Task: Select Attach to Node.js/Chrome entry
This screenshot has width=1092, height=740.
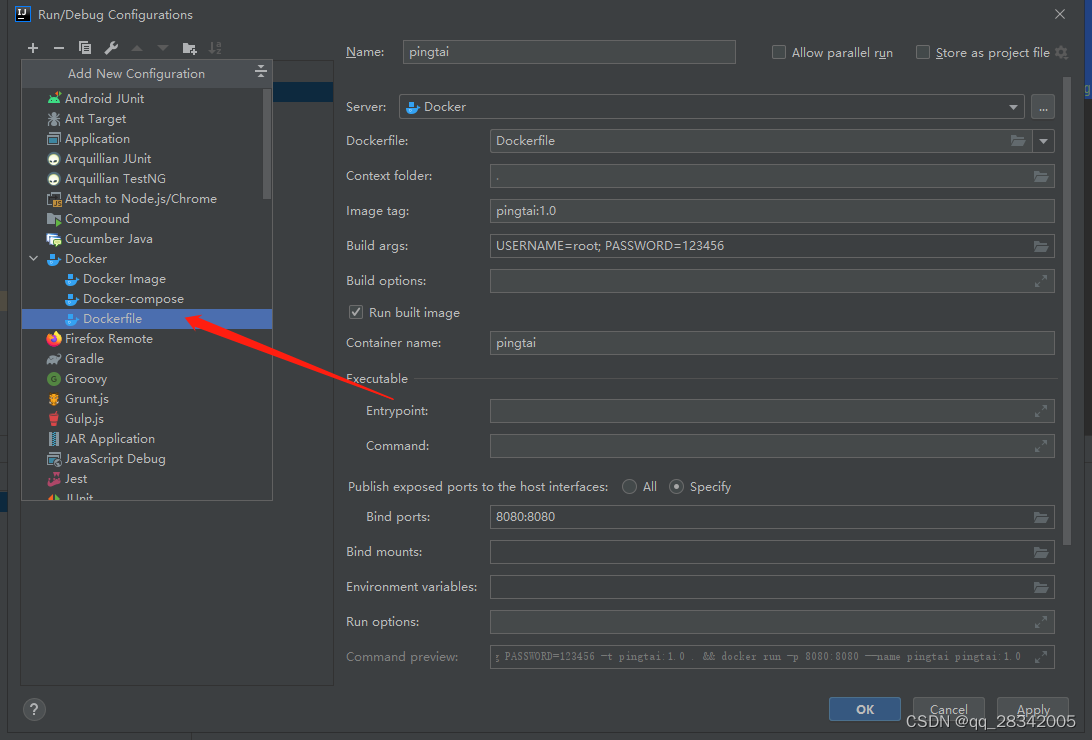Action: (146, 198)
